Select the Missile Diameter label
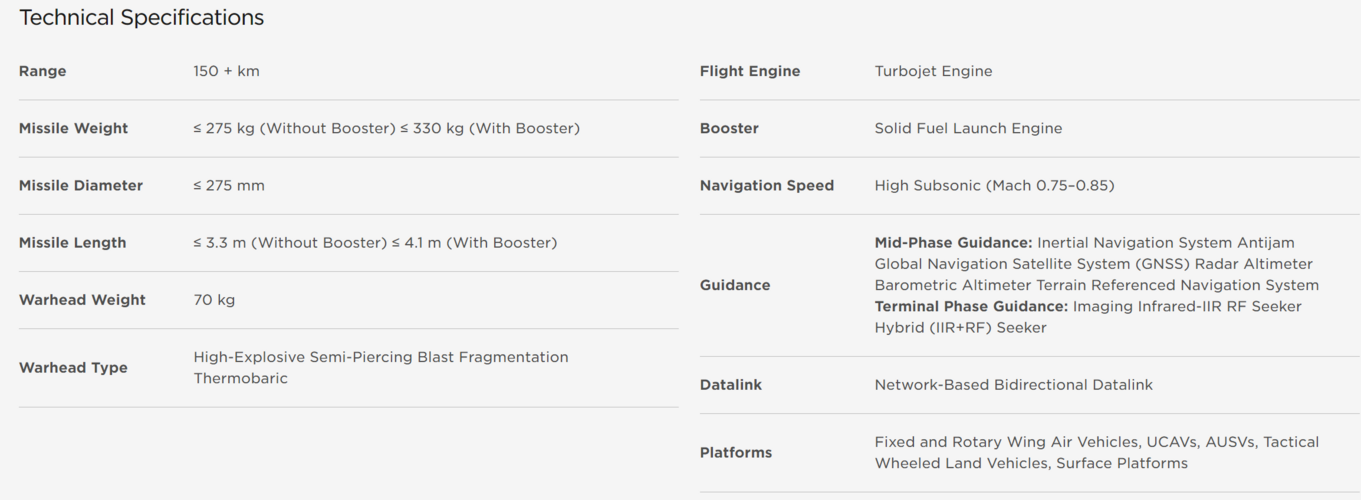 pos(81,185)
